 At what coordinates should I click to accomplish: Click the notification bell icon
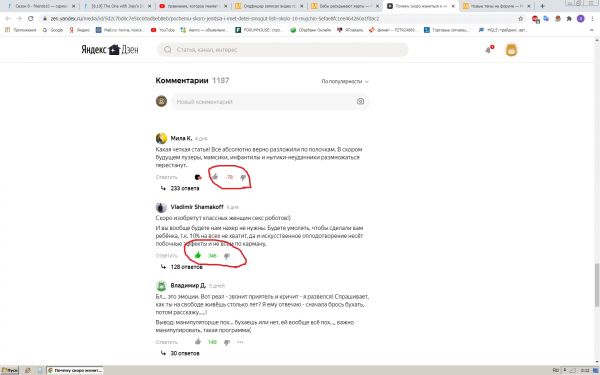489,49
